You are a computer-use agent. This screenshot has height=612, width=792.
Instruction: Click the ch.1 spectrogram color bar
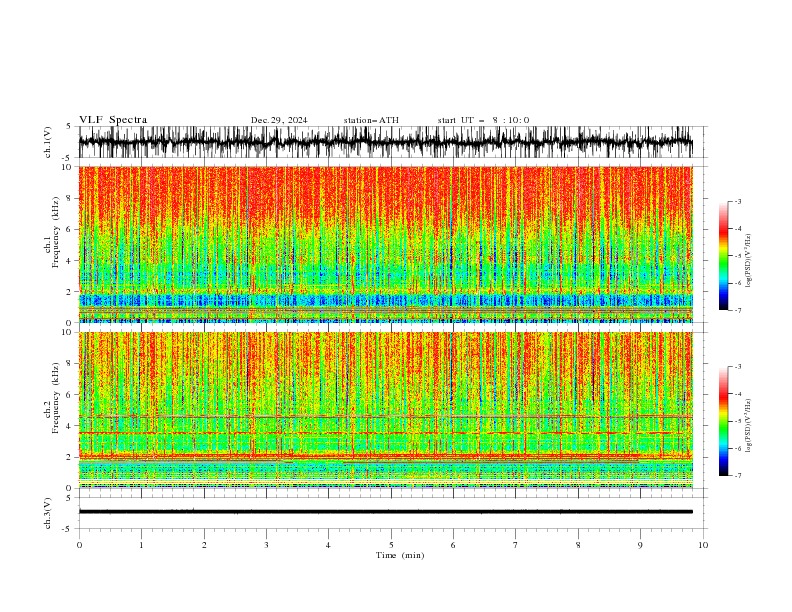point(724,256)
